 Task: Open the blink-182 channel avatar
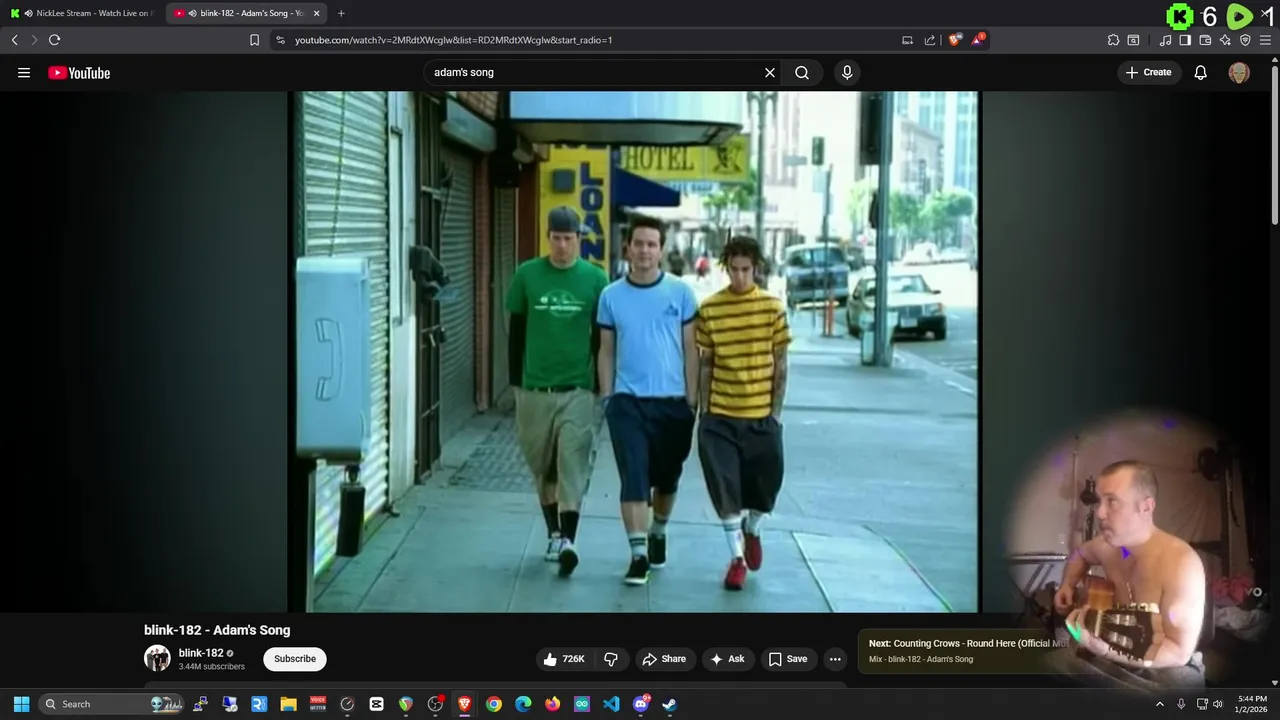coord(157,658)
